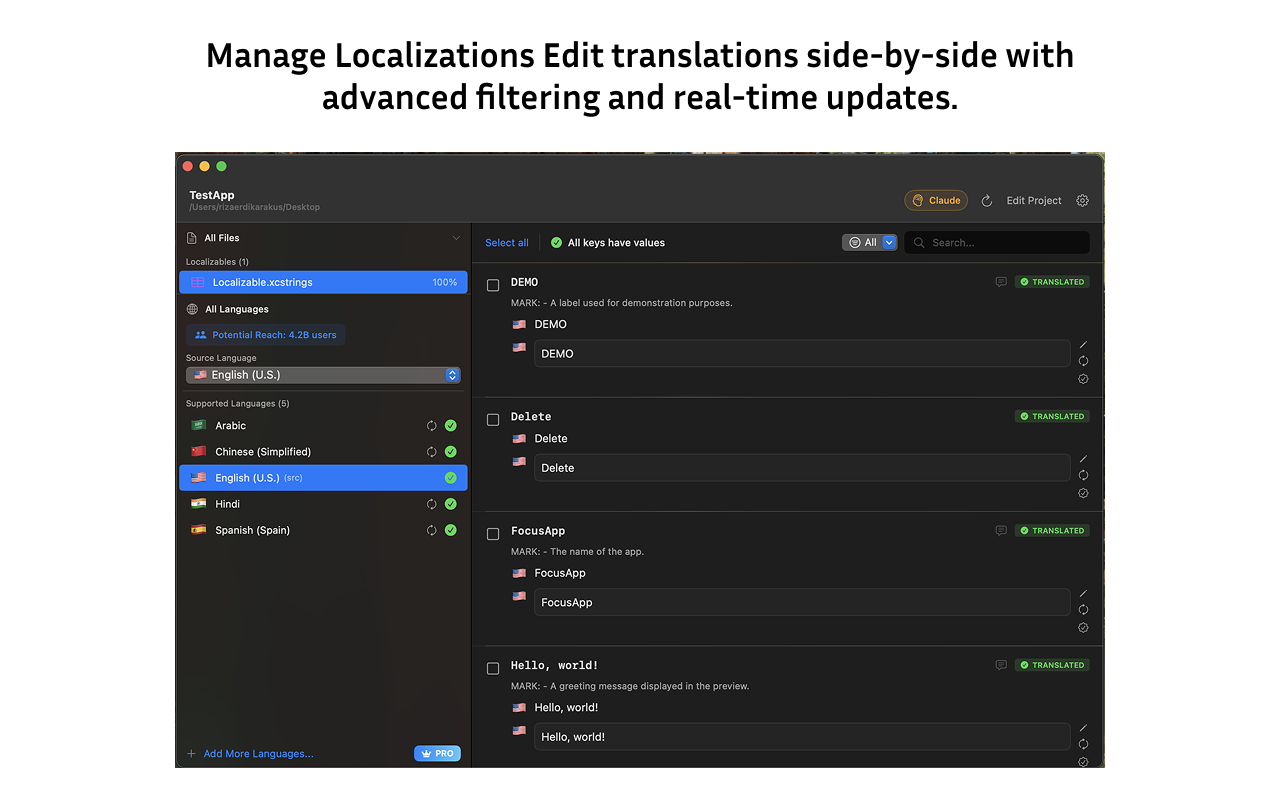Click the refresh icon in the top toolbar
Image resolution: width=1280 pixels, height=800 pixels.
coord(986,200)
